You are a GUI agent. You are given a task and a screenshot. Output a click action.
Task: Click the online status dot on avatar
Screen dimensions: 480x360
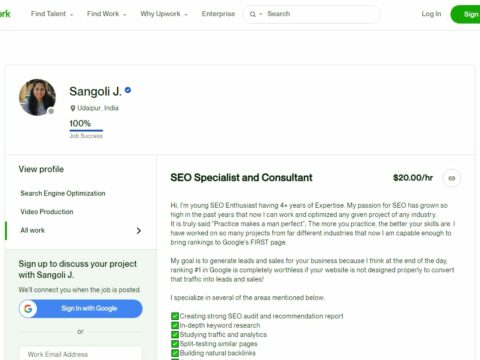51,111
